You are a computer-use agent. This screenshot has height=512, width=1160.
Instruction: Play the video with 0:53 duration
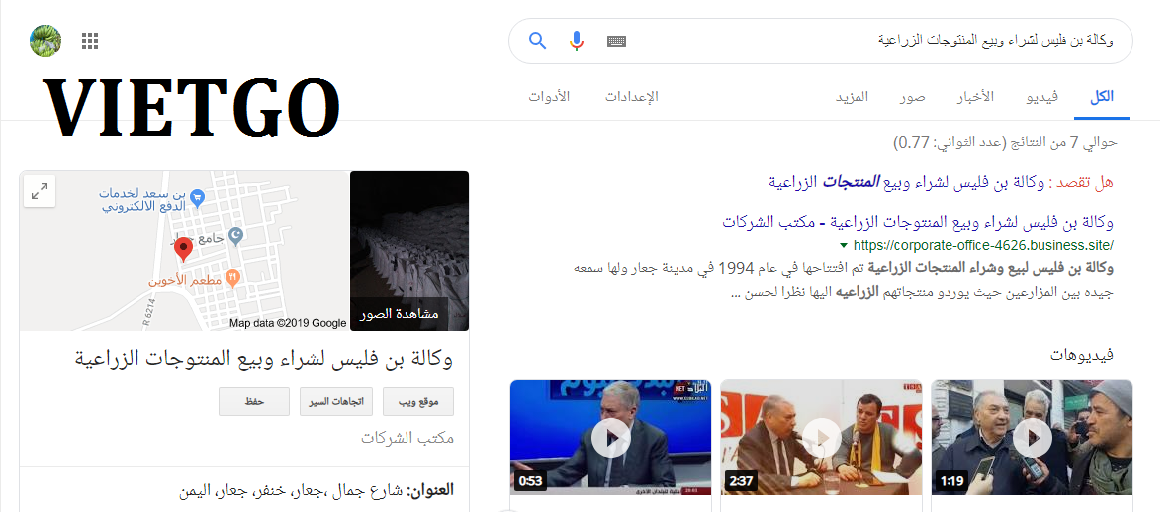610,437
